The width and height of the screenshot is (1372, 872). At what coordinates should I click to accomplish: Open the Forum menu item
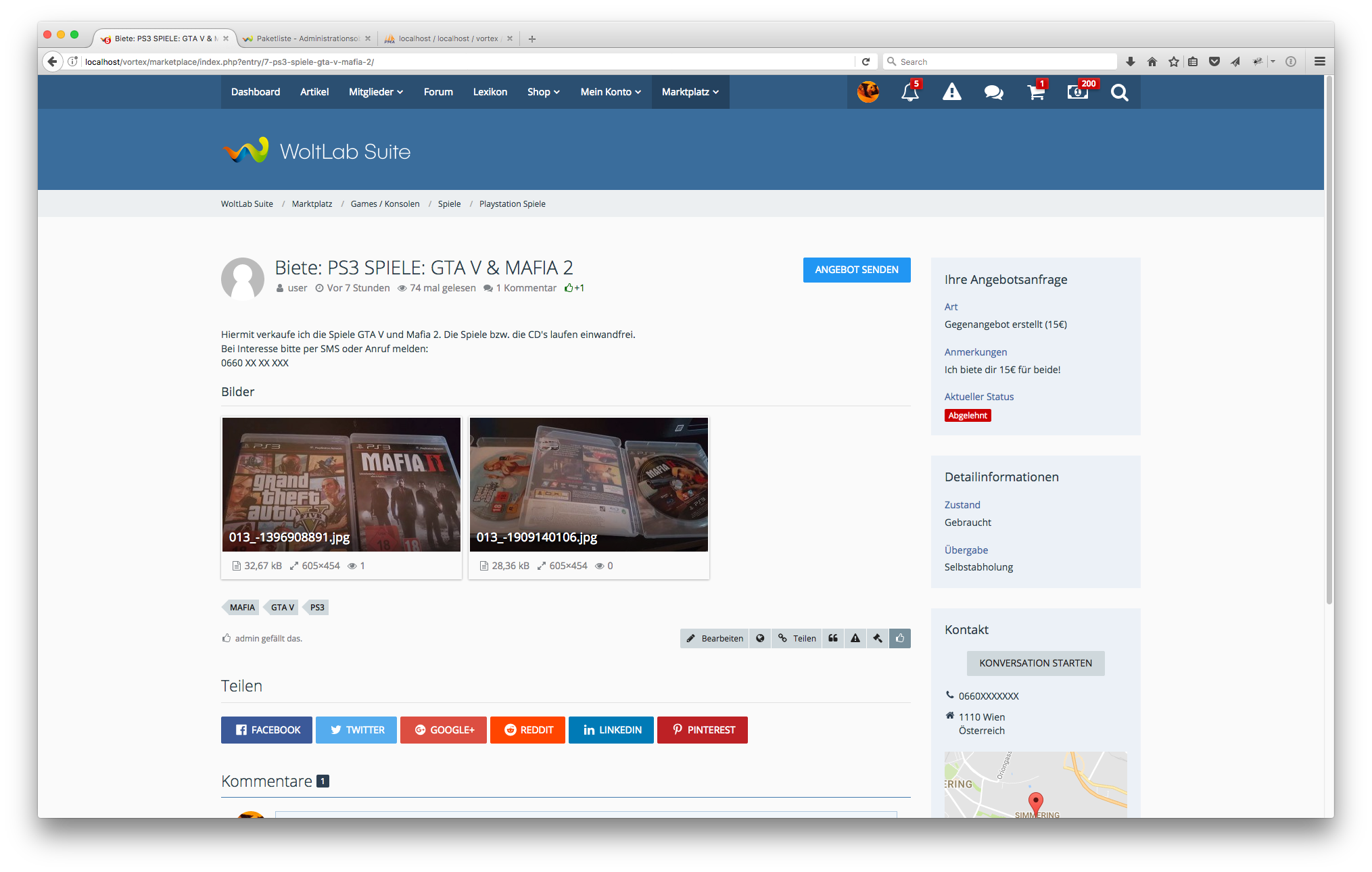438,92
